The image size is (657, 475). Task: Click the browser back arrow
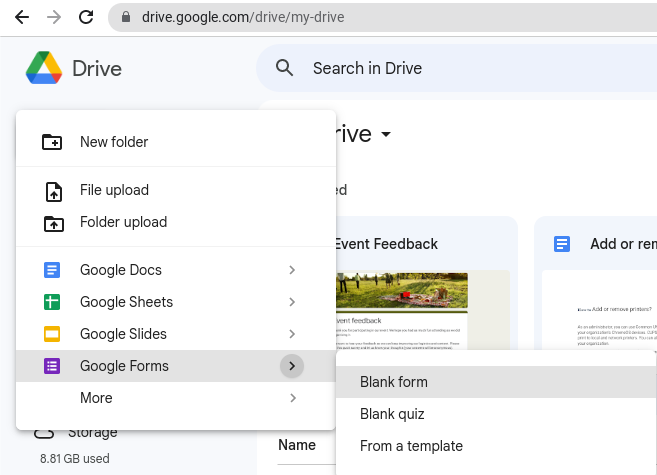coord(21,17)
